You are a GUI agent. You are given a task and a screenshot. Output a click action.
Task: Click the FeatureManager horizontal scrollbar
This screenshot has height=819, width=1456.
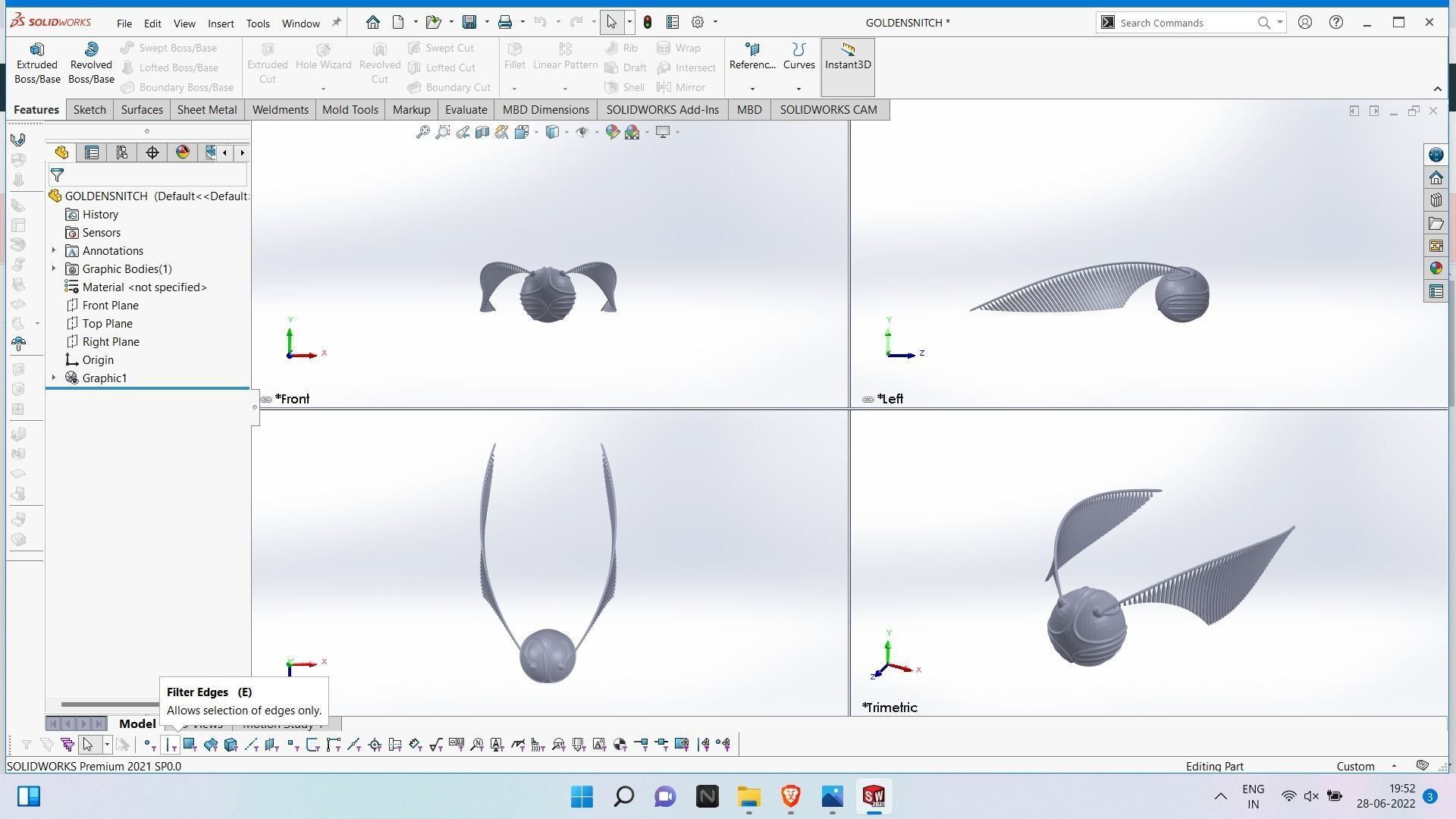click(111, 704)
